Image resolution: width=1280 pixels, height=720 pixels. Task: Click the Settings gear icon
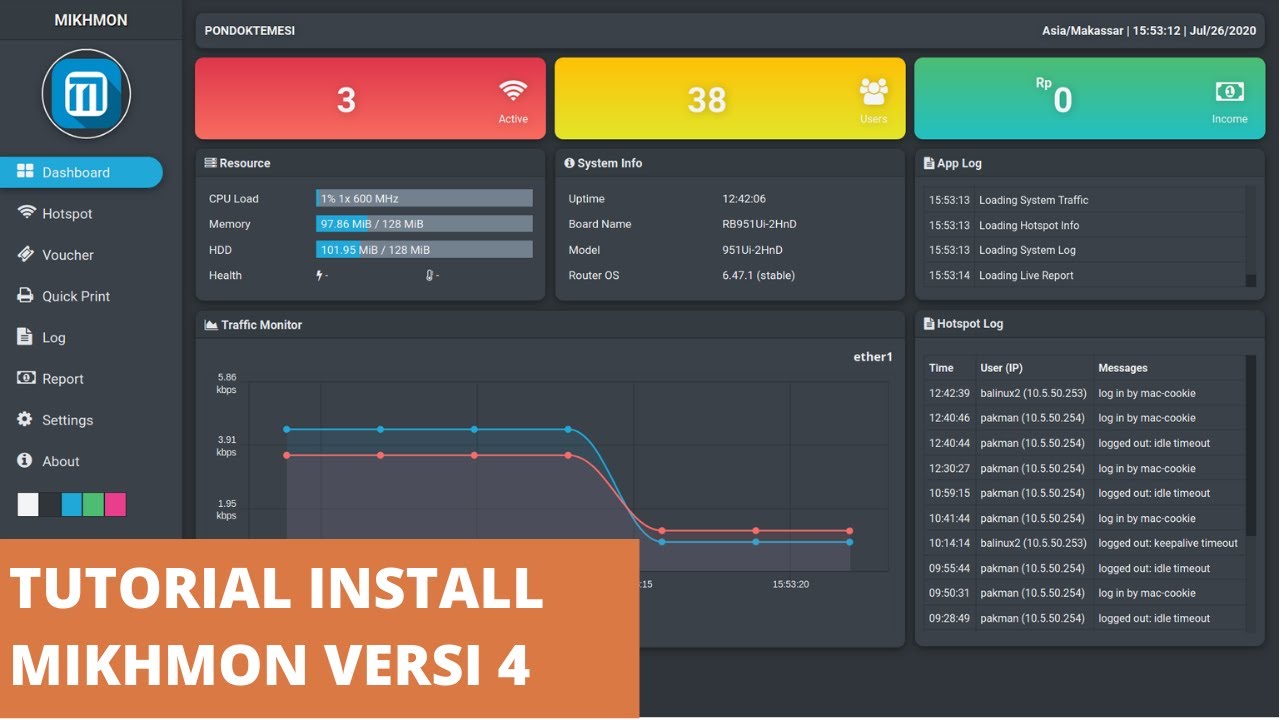click(x=25, y=420)
